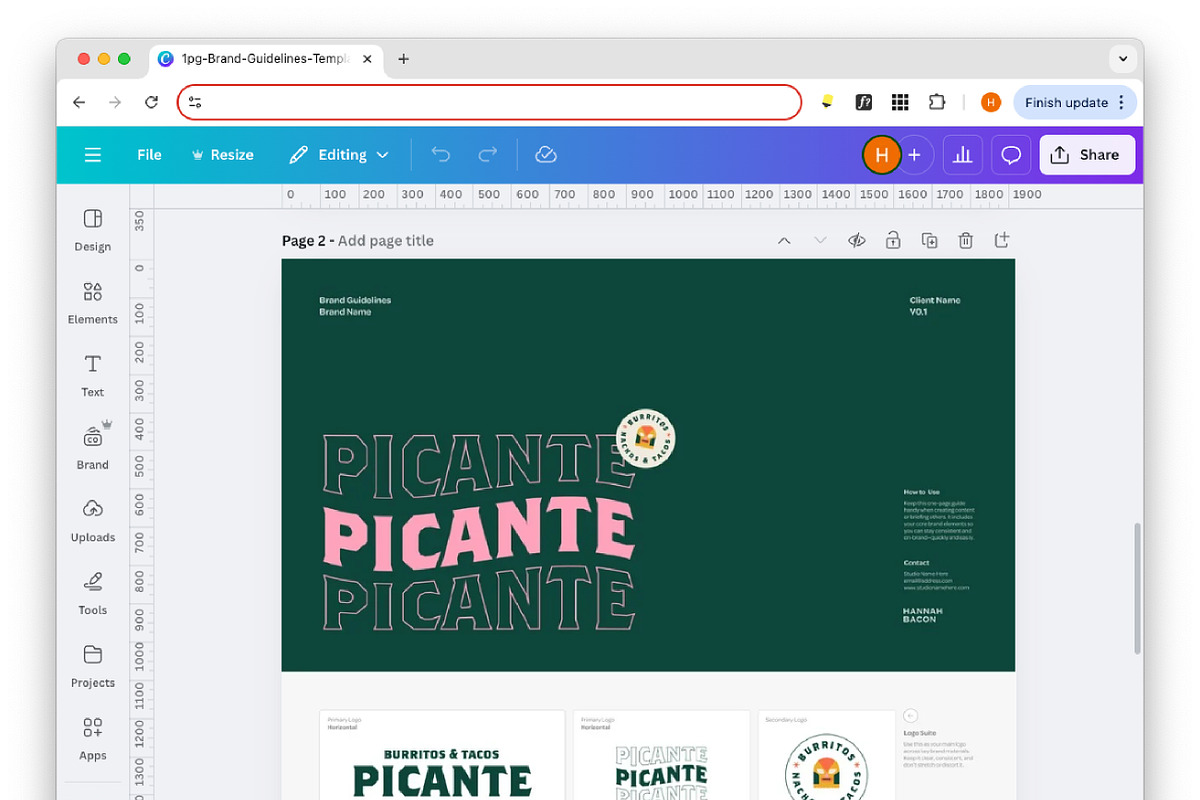Image resolution: width=1200 pixels, height=800 pixels.
Task: Click the grid extension icon
Action: pos(900,102)
